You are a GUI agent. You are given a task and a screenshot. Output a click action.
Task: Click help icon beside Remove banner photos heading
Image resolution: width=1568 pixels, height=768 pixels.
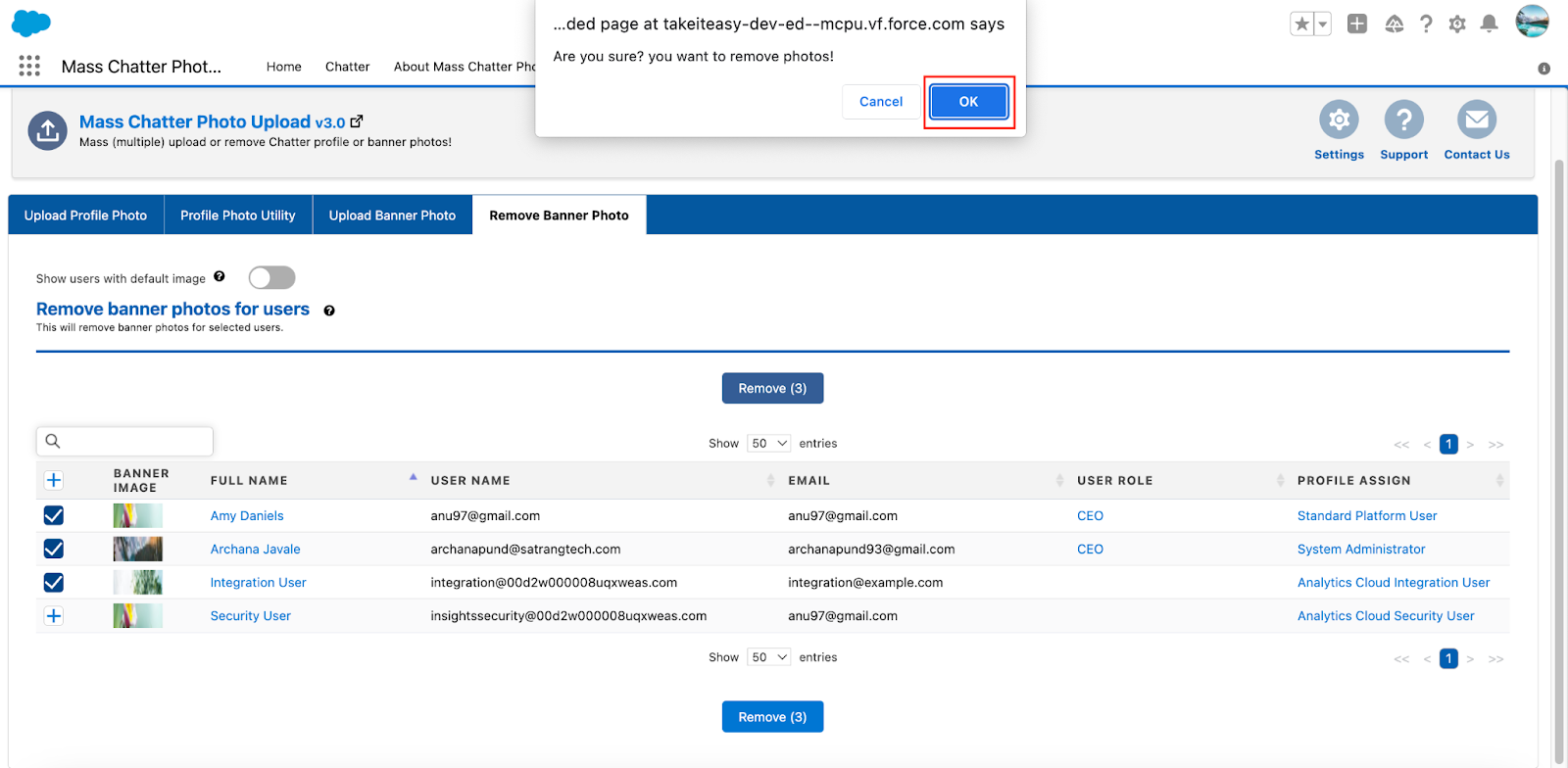pos(329,311)
